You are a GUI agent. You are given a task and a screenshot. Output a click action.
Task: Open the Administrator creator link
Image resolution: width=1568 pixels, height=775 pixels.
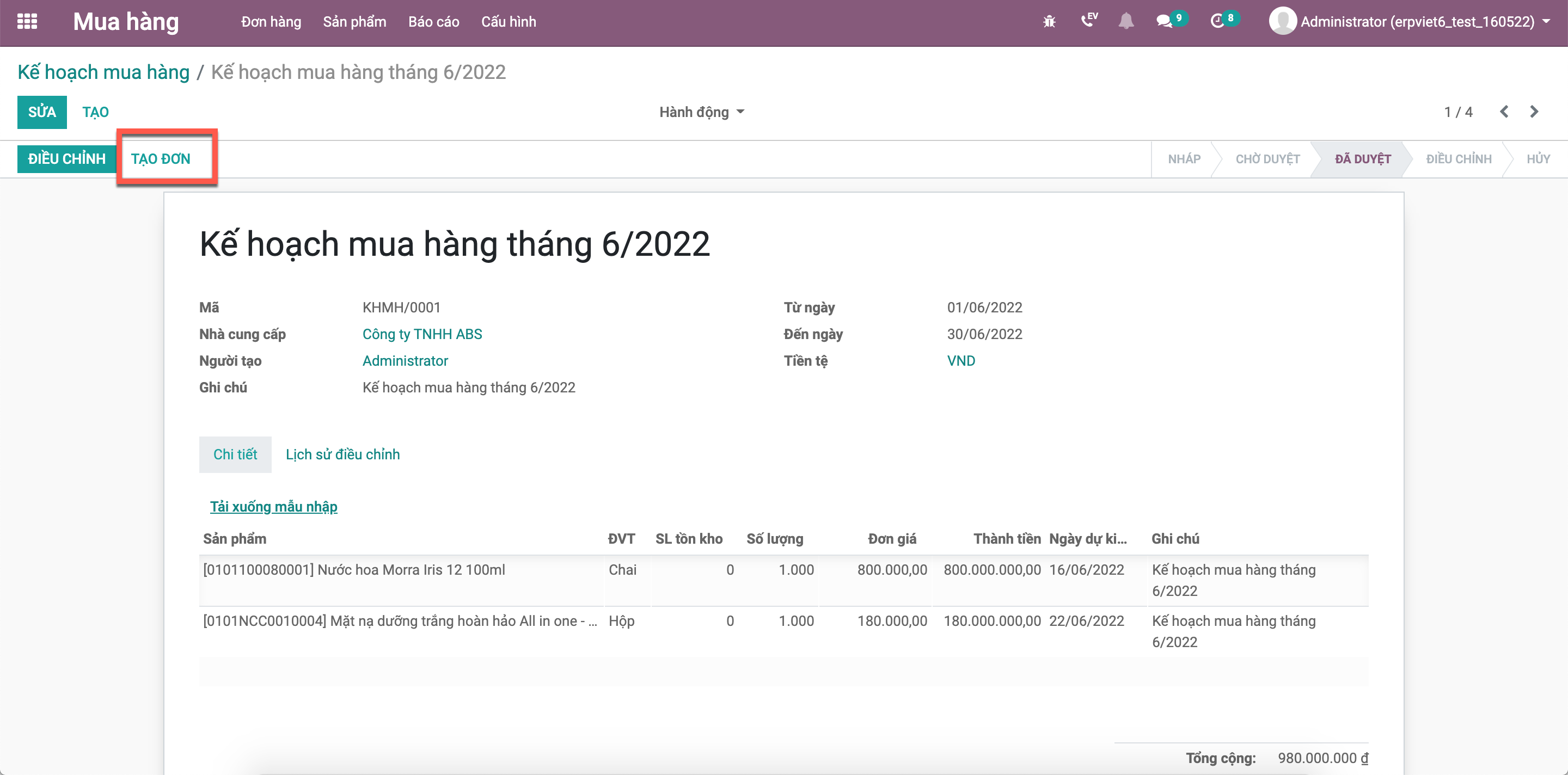click(x=405, y=361)
